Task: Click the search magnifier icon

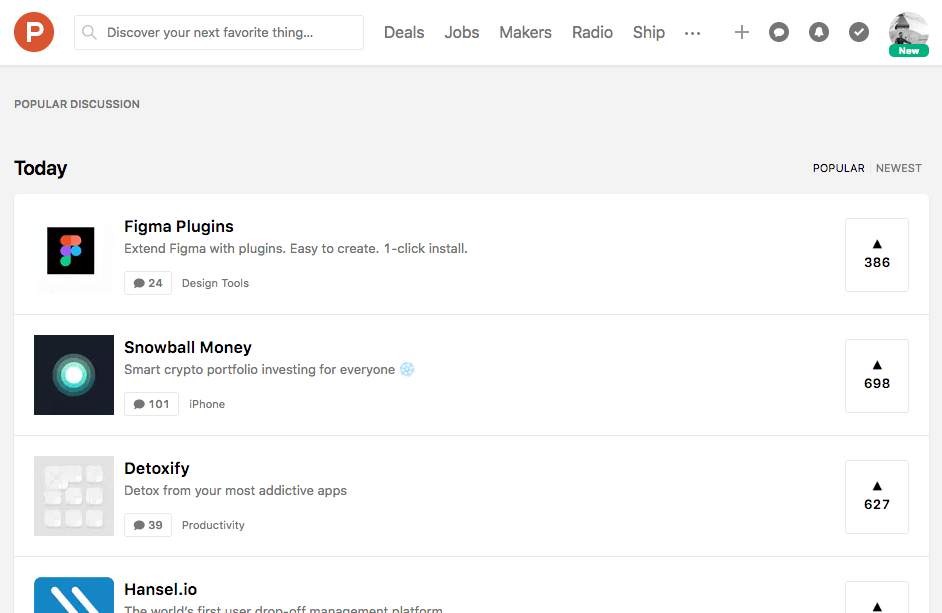Action: coord(90,32)
